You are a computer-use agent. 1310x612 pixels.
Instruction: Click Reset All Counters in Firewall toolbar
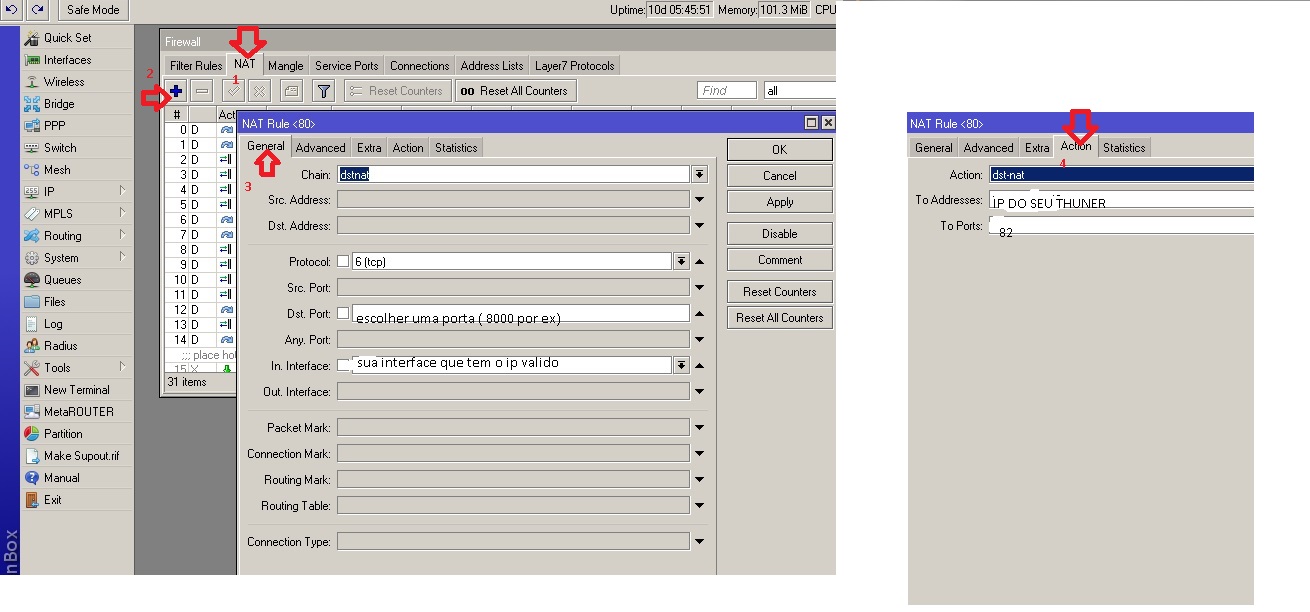point(515,90)
